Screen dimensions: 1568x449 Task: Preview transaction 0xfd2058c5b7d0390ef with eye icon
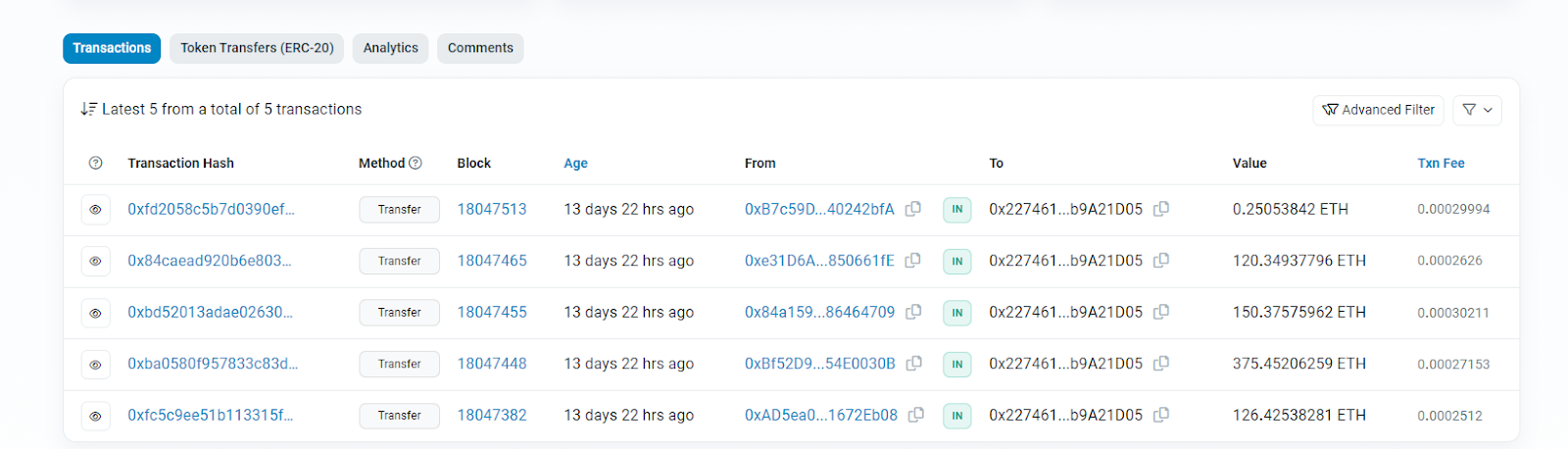pos(95,210)
